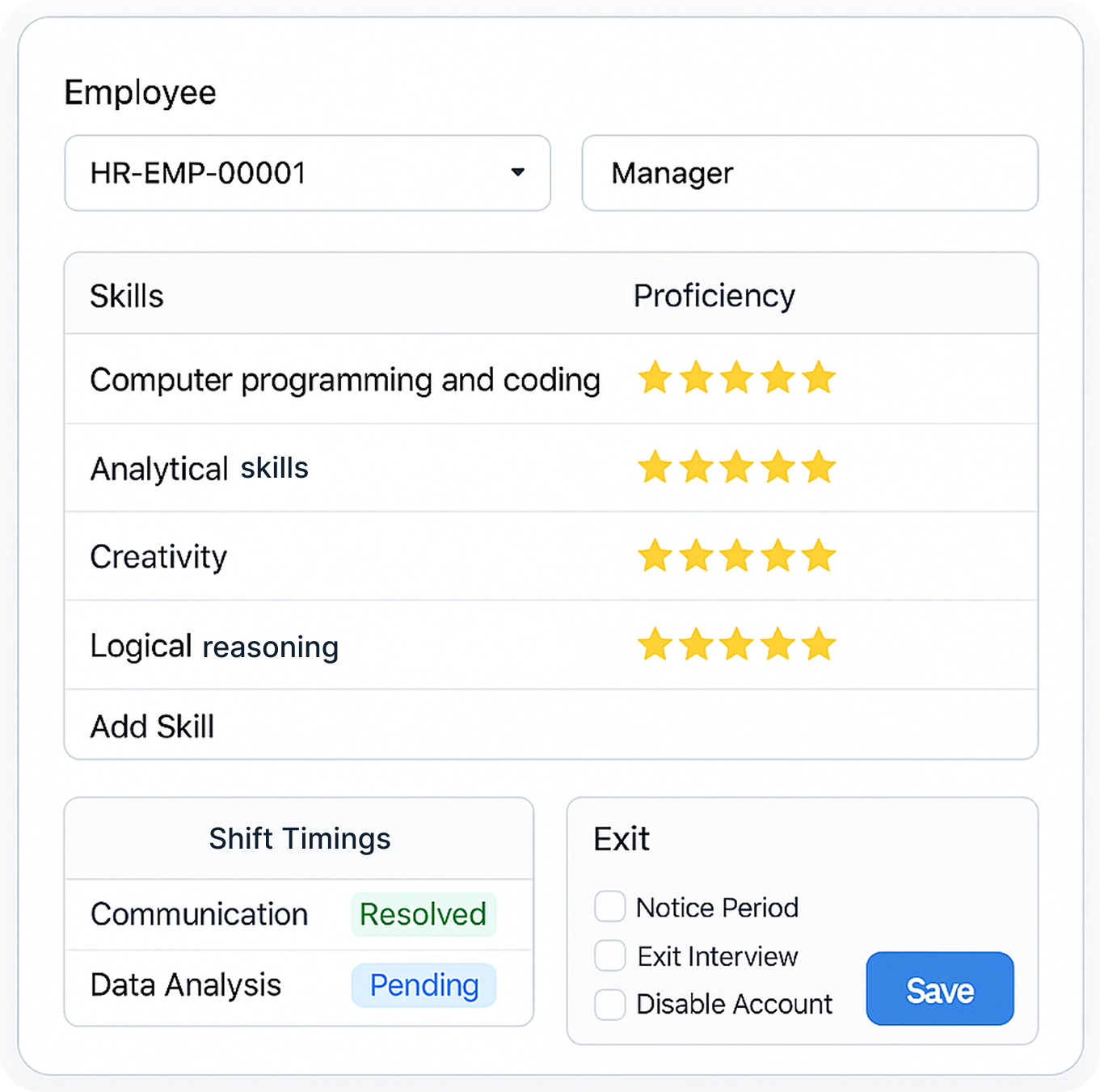Select fifth star for Analytical skills
The width and height of the screenshot is (1100, 1092).
click(819, 467)
